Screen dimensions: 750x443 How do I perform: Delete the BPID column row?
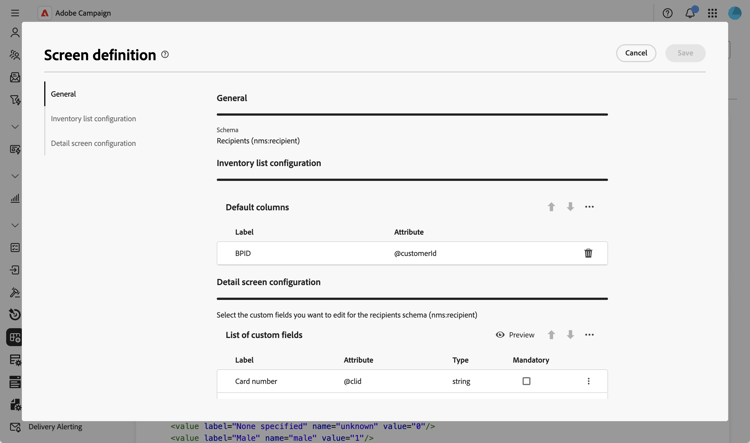coord(588,253)
